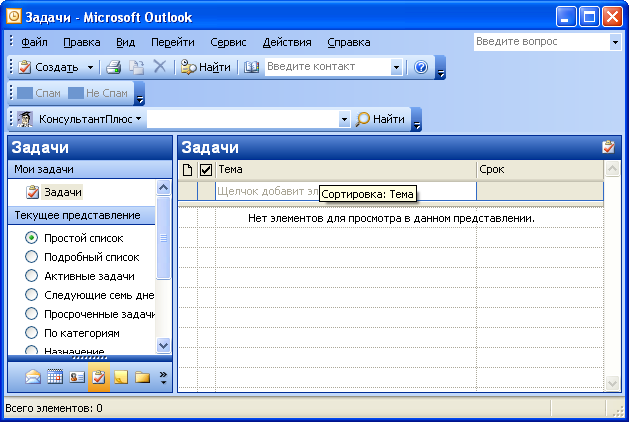Image resolution: width=629 pixels, height=422 pixels.
Task: Sort by the Complete checkmark column header
Action: tap(206, 170)
